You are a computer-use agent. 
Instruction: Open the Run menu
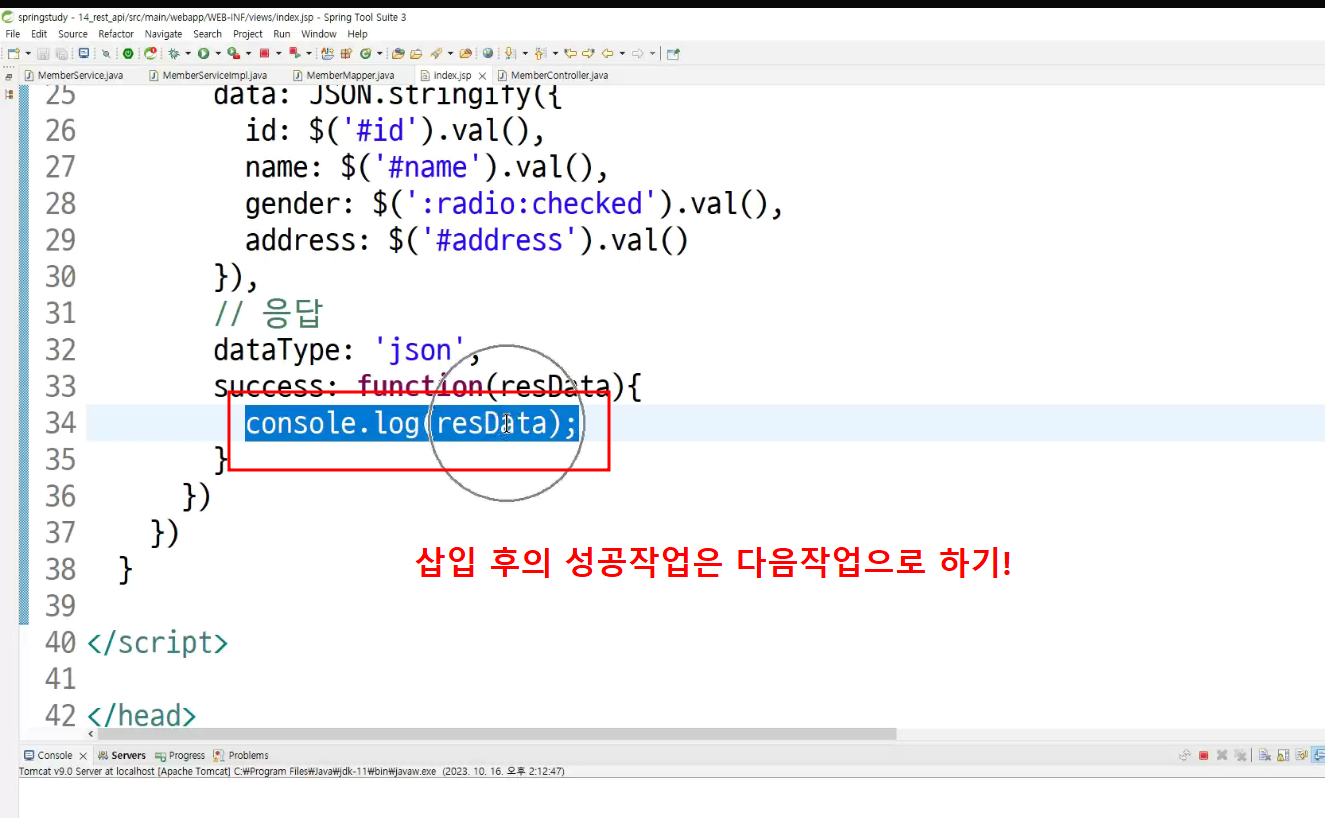pos(282,34)
